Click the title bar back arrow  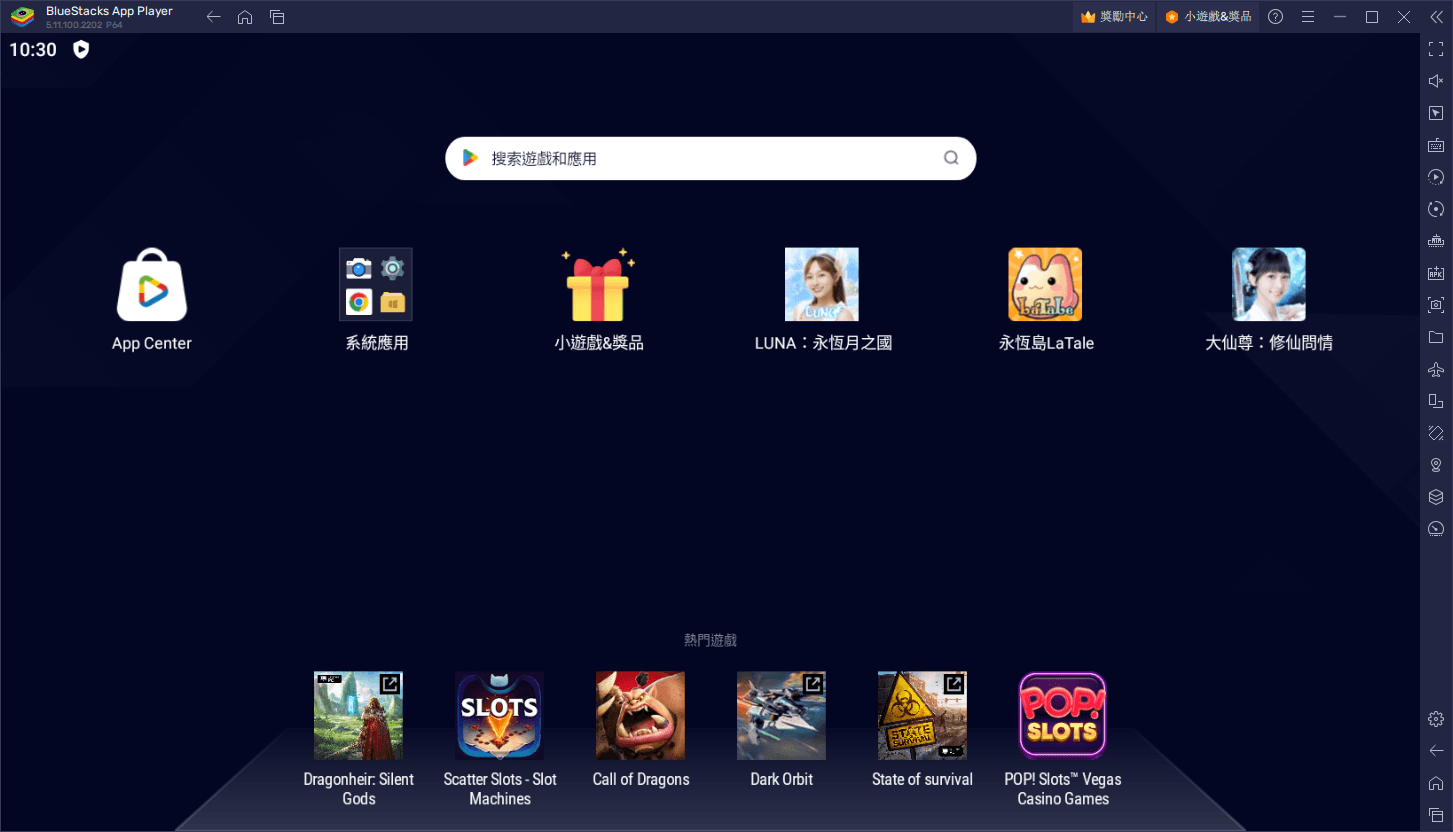click(213, 17)
